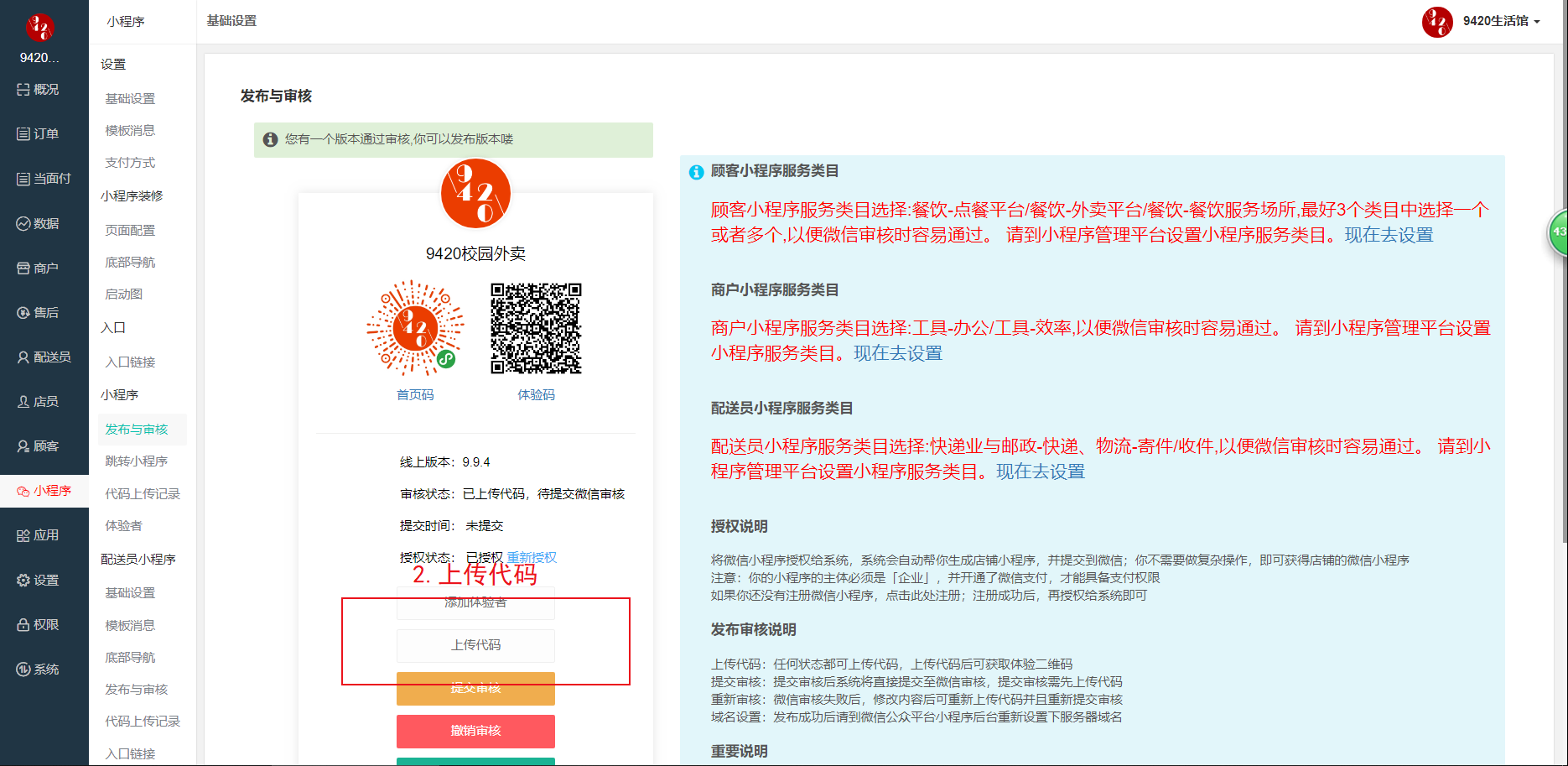Click the 线上版本: 9.9.4 text

click(x=444, y=462)
